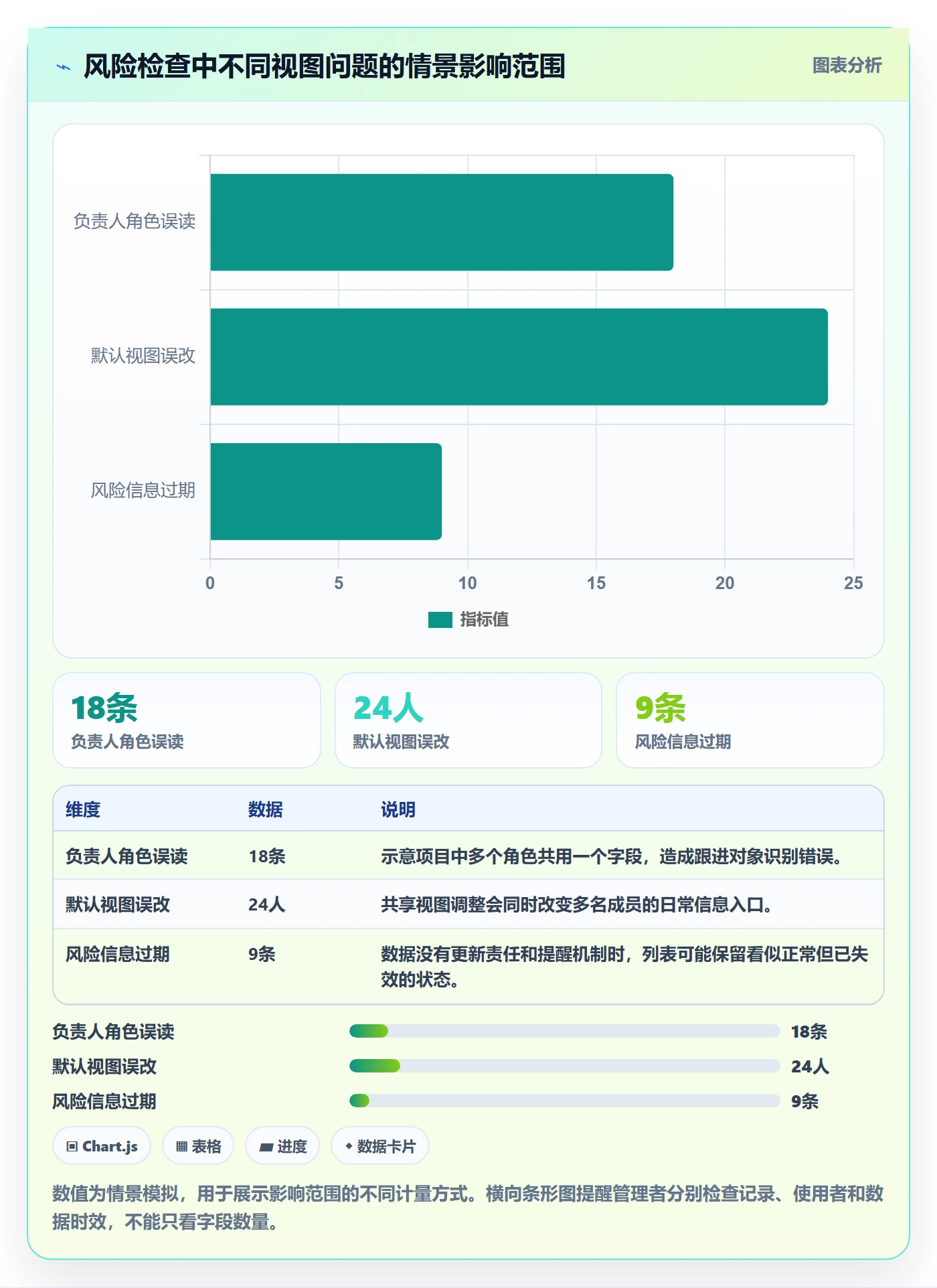Click the 18条 progress value label
937x1288 pixels.
[x=809, y=1032]
